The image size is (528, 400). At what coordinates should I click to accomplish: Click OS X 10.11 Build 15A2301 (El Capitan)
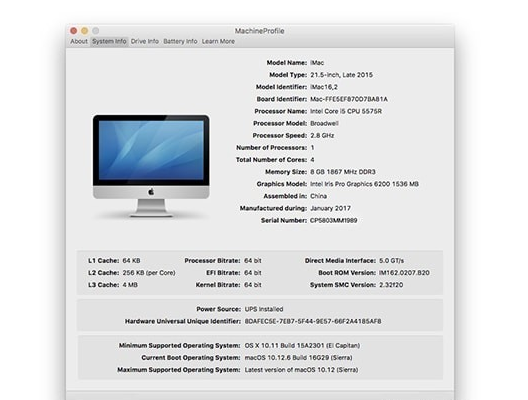coord(302,346)
